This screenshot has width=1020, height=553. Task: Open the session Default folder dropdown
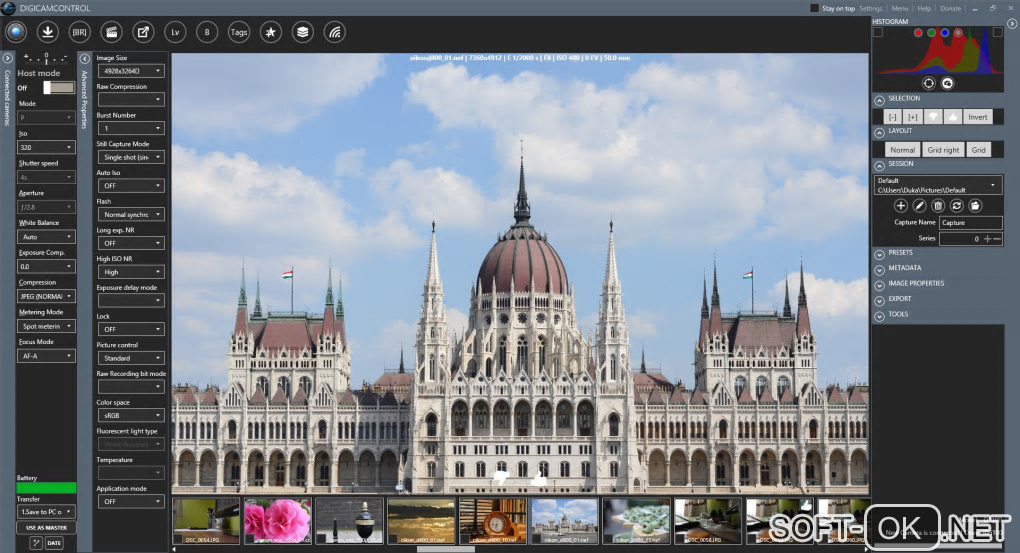click(937, 185)
